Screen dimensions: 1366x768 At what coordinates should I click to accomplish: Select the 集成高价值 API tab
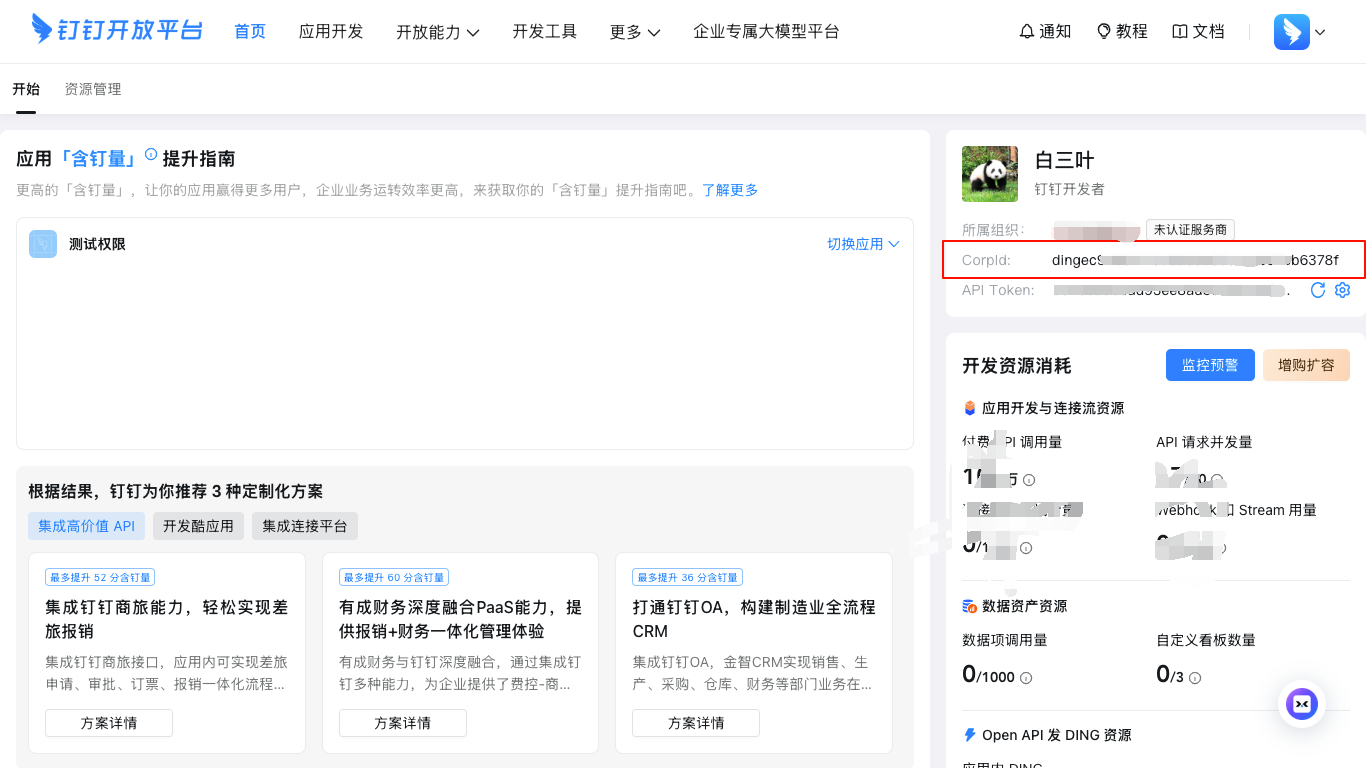coord(87,526)
